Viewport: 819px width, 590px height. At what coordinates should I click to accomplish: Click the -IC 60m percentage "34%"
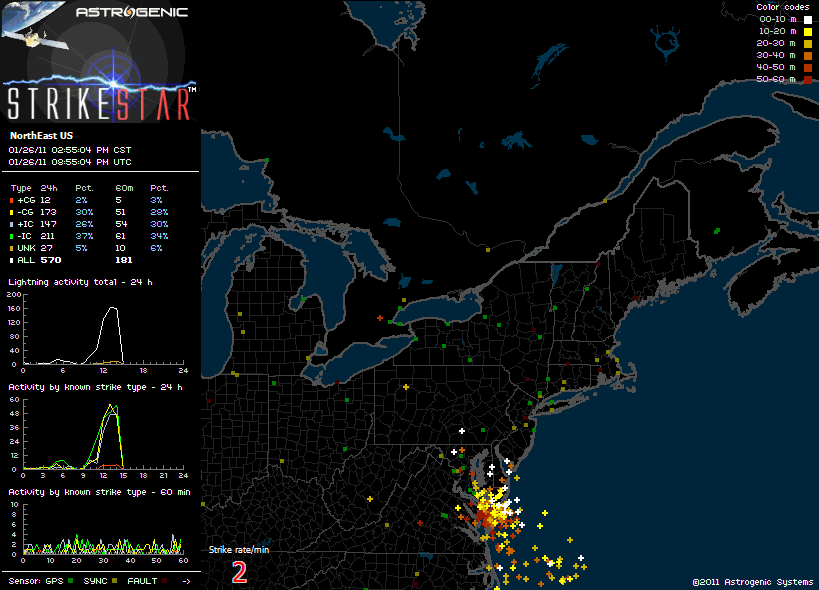coord(159,236)
